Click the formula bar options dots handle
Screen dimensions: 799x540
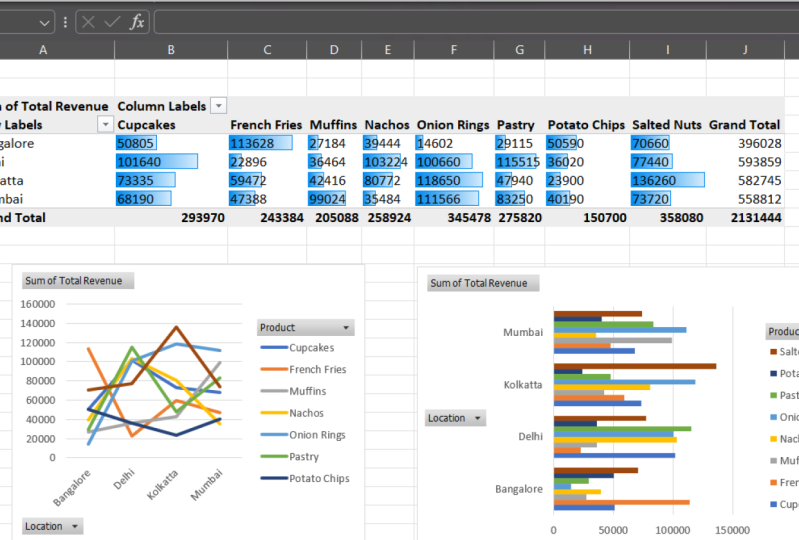pyautogui.click(x=65, y=22)
